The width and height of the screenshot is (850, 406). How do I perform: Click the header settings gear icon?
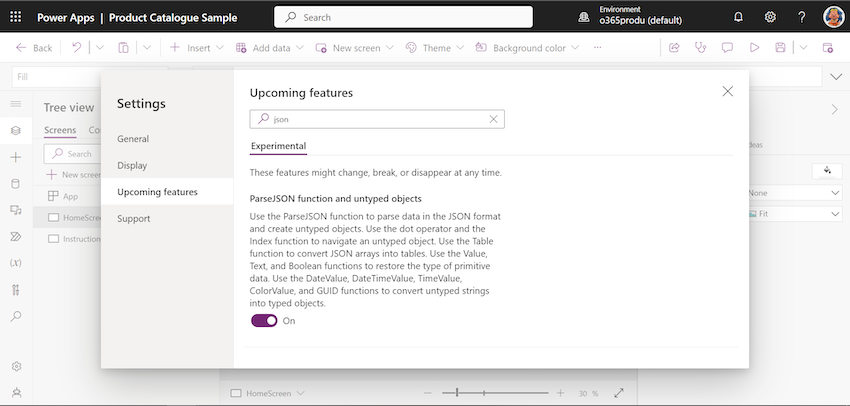tap(770, 17)
